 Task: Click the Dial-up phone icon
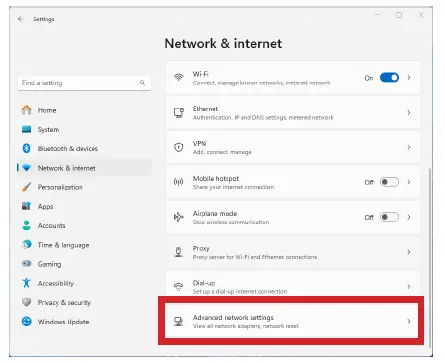pos(179,286)
